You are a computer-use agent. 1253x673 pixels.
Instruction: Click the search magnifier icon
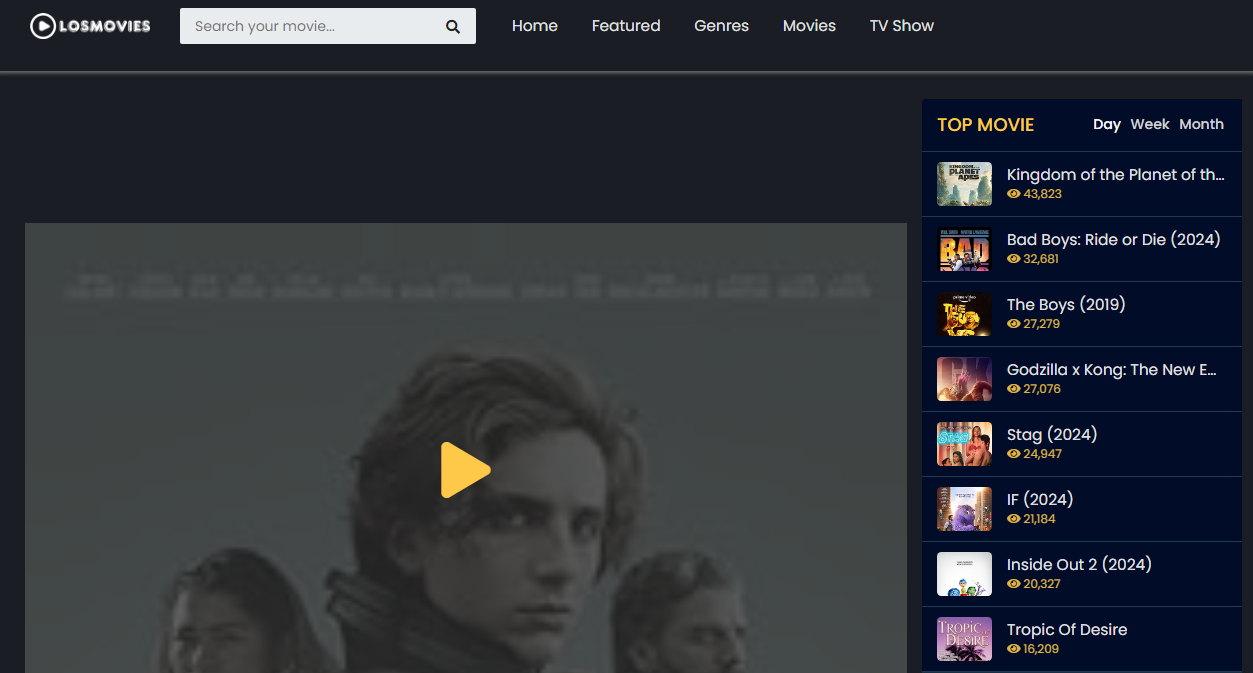[x=453, y=27]
